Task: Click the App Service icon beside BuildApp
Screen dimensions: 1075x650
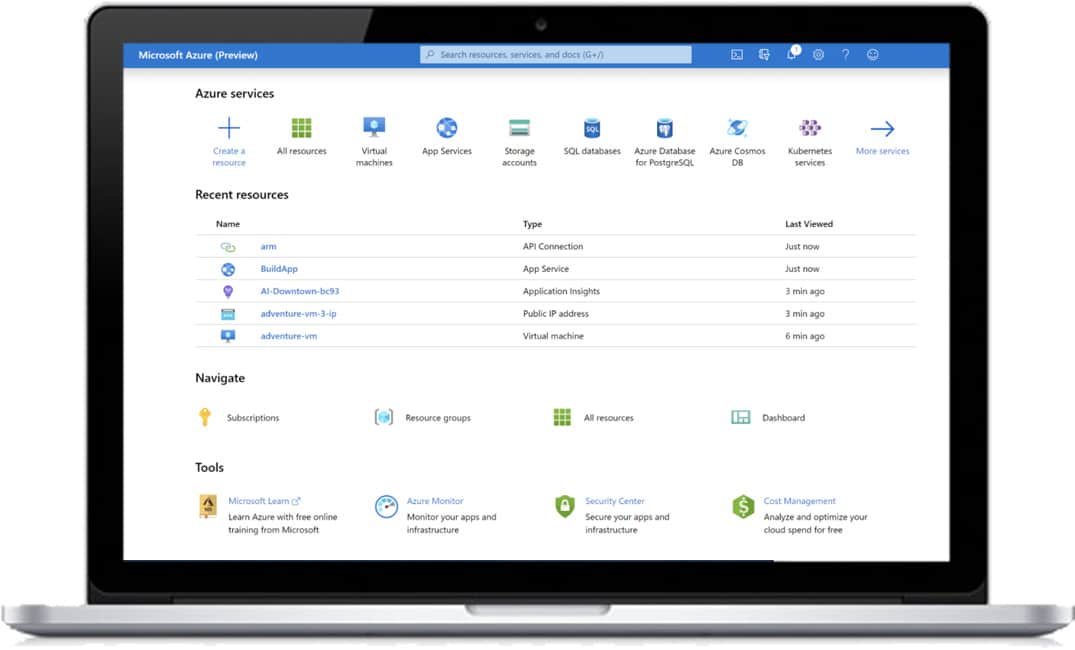Action: (228, 269)
